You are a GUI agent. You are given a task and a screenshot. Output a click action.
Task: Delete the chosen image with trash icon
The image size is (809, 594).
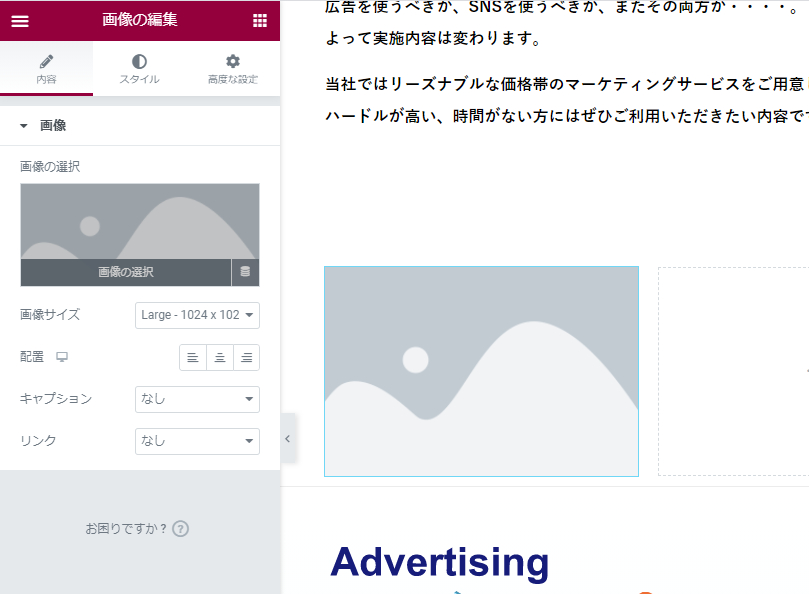[245, 271]
